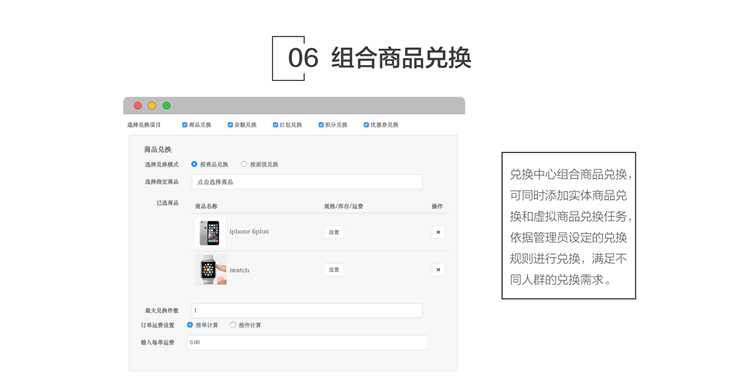The image size is (750, 392).
Task: Click the 规格/库存/运费 column header
Action: pos(343,206)
